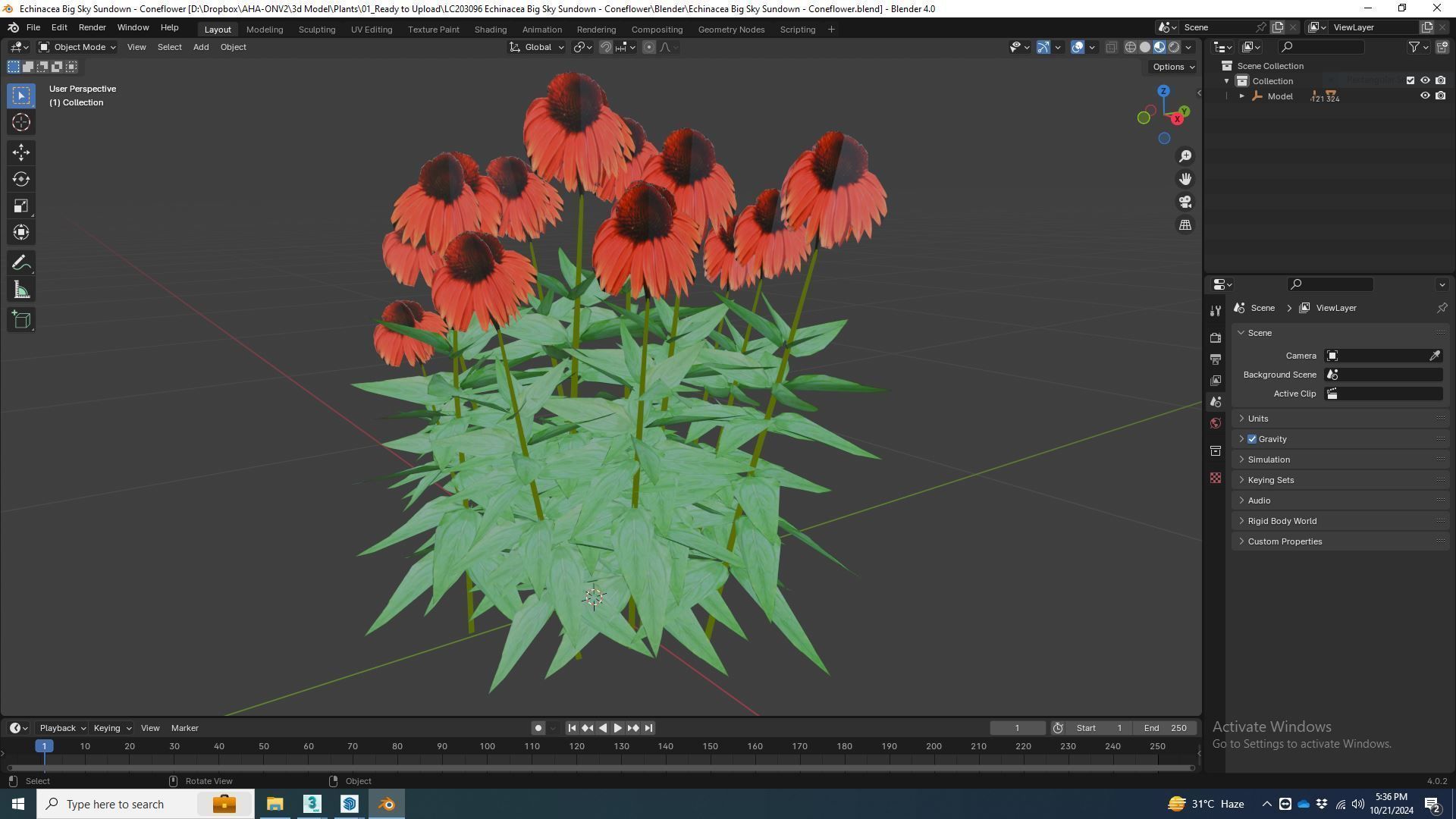This screenshot has width=1456, height=819.
Task: Toggle X-ray mode in viewport header
Action: pyautogui.click(x=1111, y=47)
